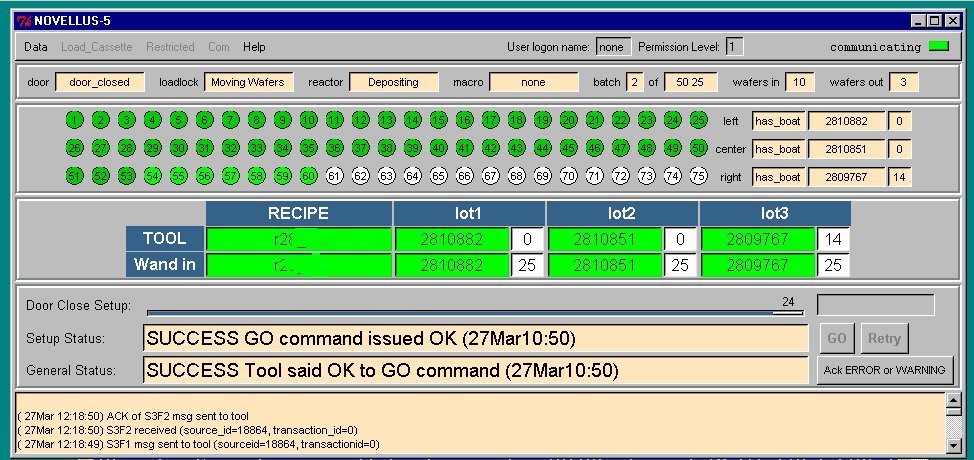This screenshot has height=460, width=974.
Task: Click the Permission Level field
Action: tap(734, 47)
